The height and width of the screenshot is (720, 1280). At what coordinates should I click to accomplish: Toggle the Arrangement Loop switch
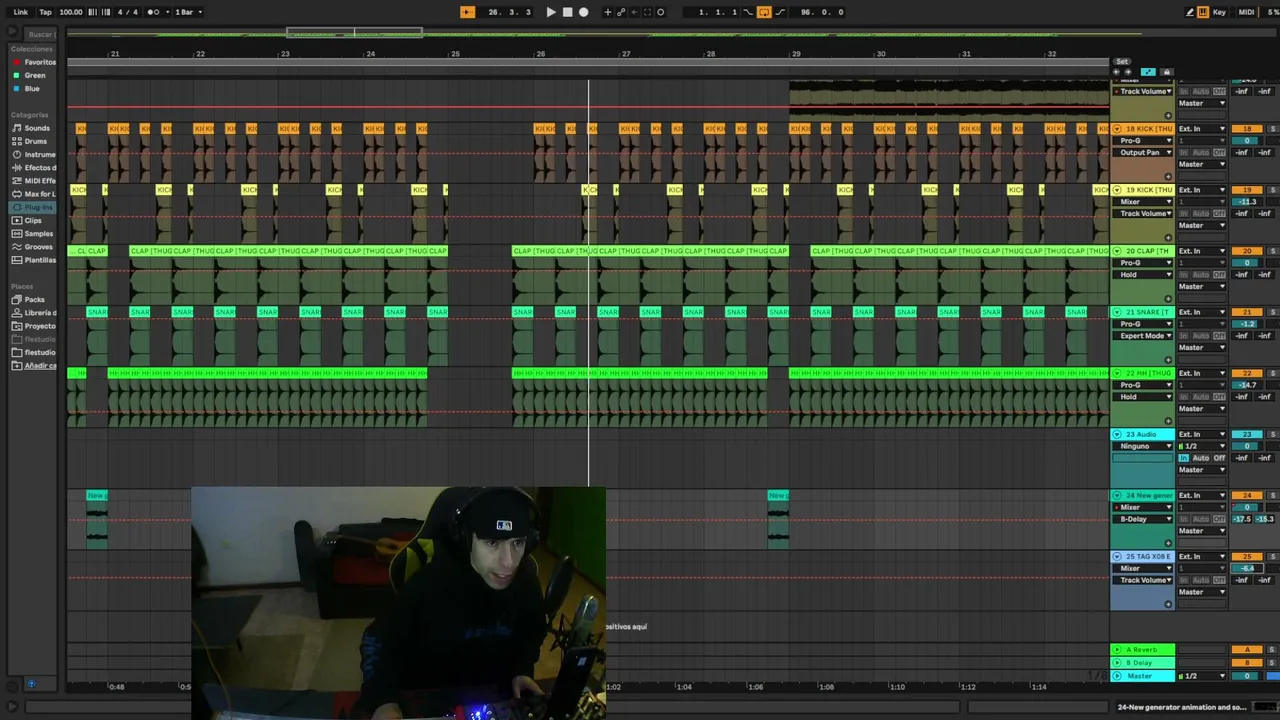764,12
